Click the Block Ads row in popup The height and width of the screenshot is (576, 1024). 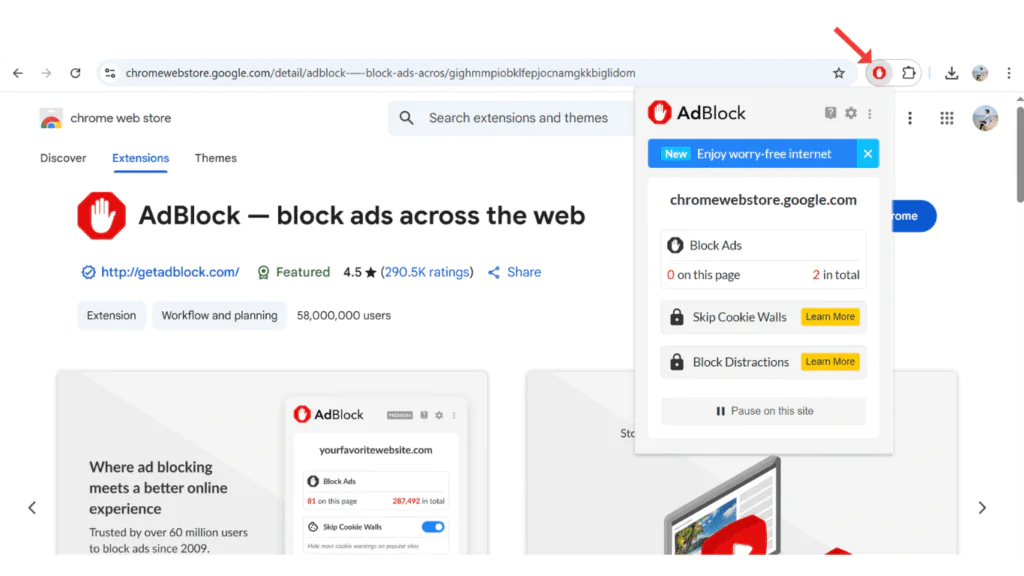tap(763, 246)
